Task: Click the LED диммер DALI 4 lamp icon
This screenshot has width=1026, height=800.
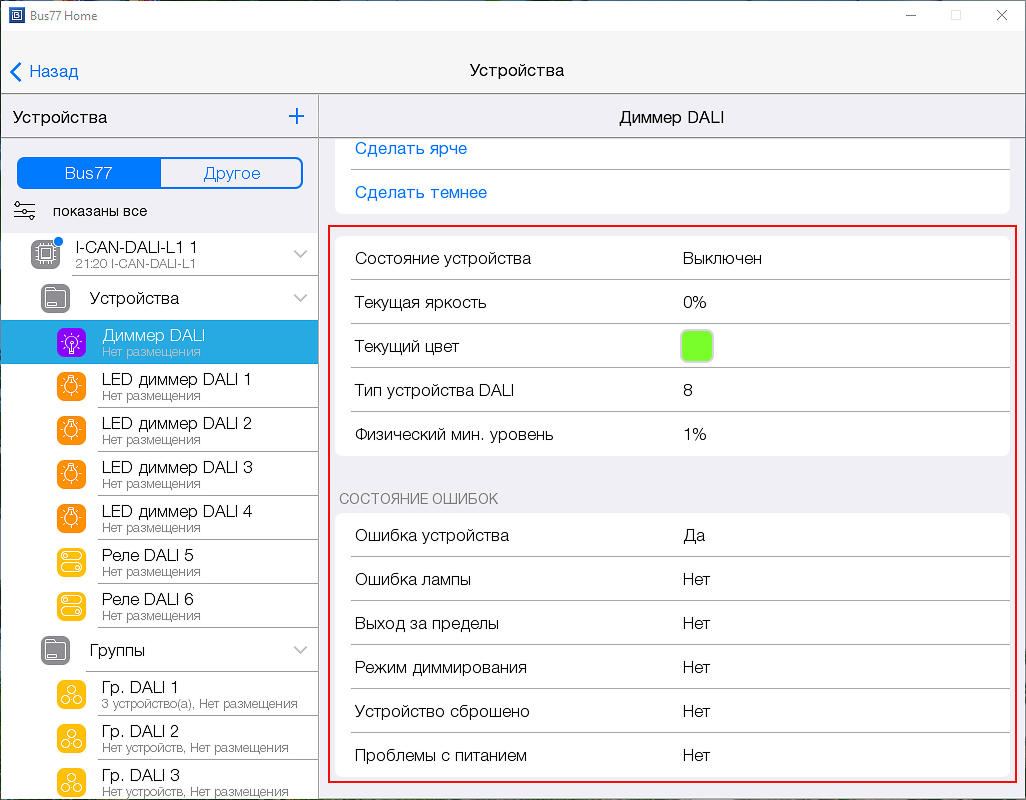Action: (x=71, y=518)
